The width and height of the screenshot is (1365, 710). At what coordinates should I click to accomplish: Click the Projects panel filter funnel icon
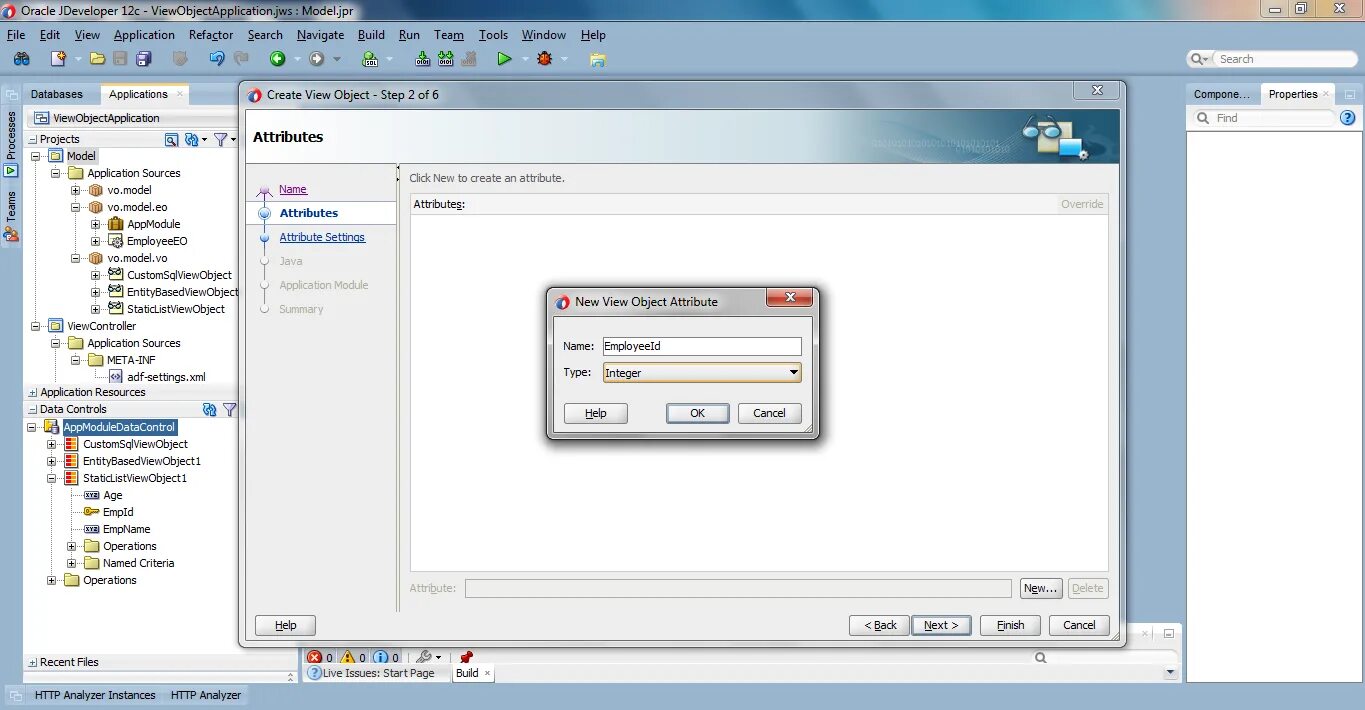[x=221, y=140]
